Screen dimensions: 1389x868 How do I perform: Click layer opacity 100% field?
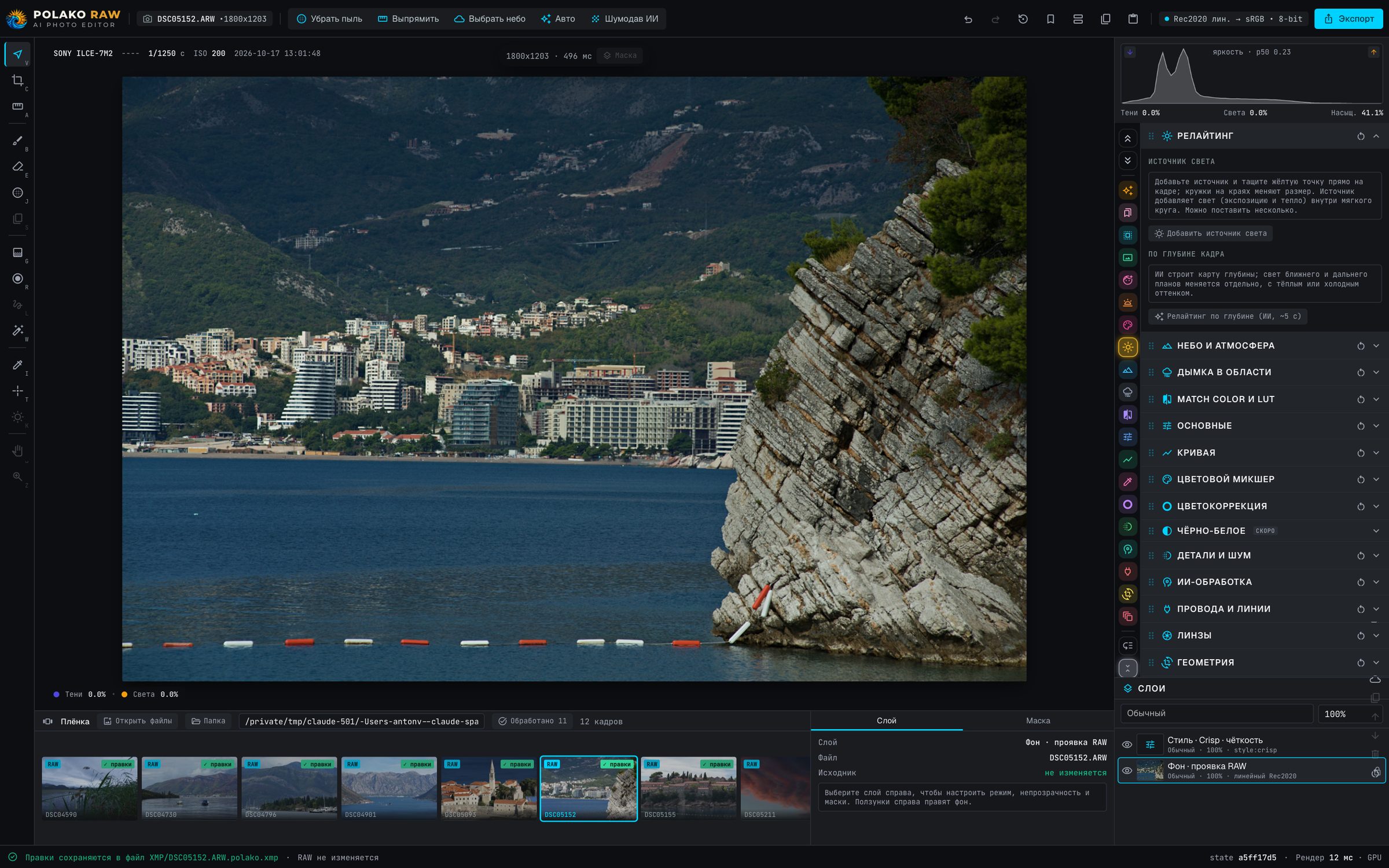click(1350, 713)
